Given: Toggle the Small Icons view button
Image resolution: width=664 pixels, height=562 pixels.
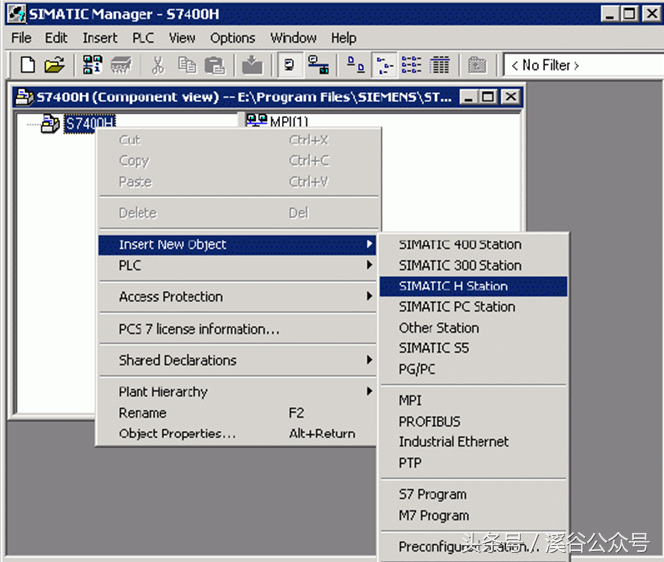Looking at the screenshot, I should tap(384, 65).
